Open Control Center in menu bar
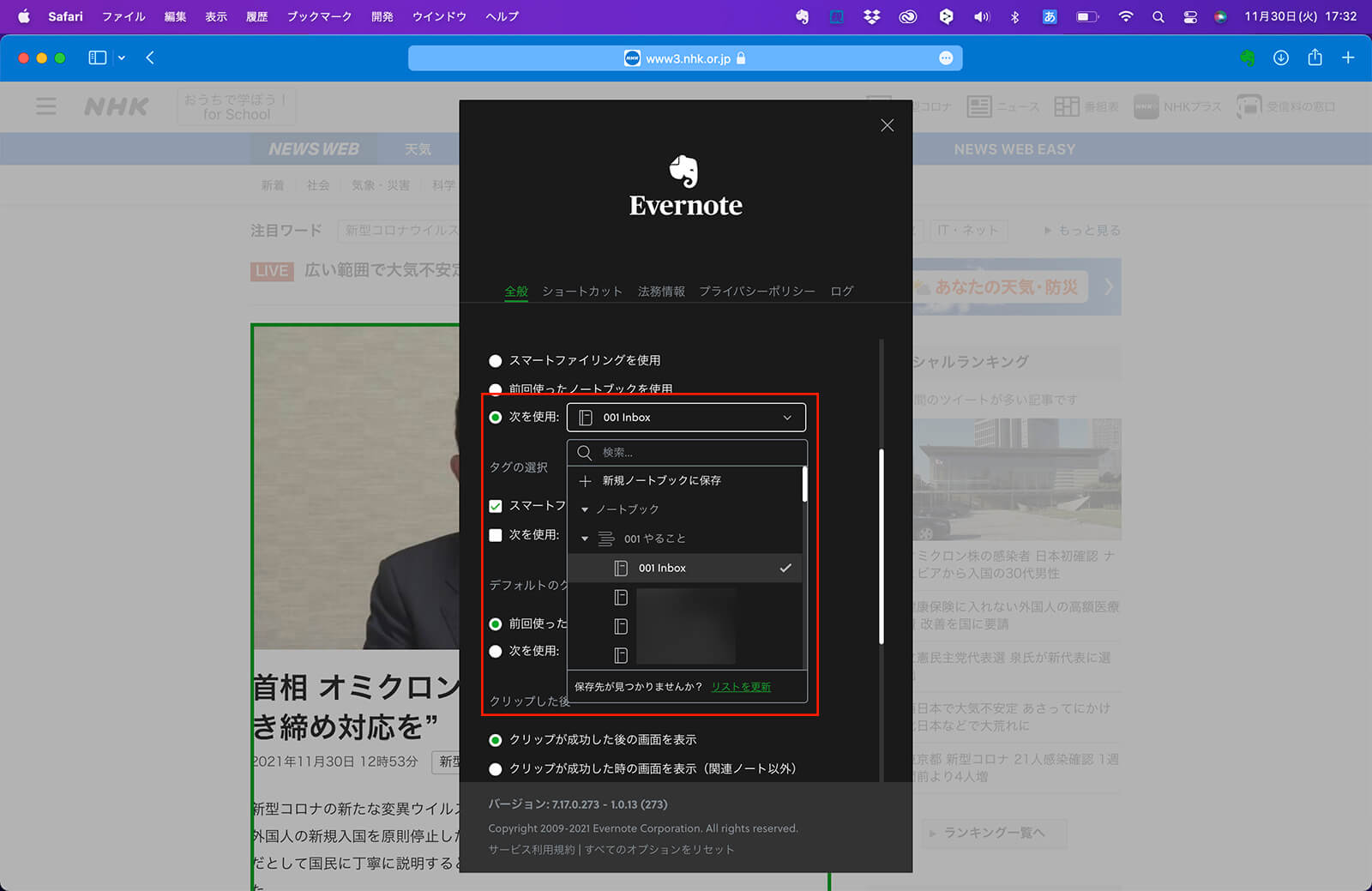The width and height of the screenshot is (1372, 891). pyautogui.click(x=1189, y=16)
